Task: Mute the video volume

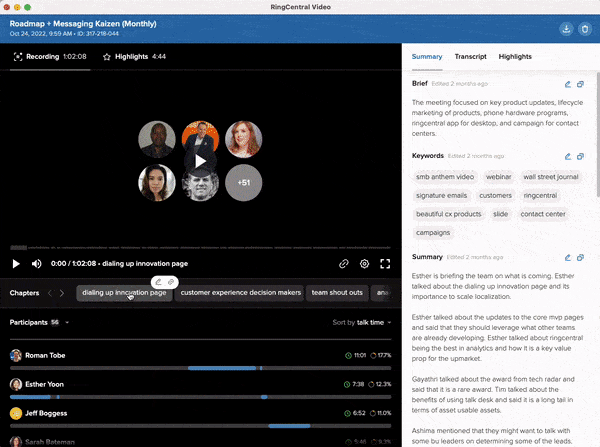Action: tap(37, 264)
